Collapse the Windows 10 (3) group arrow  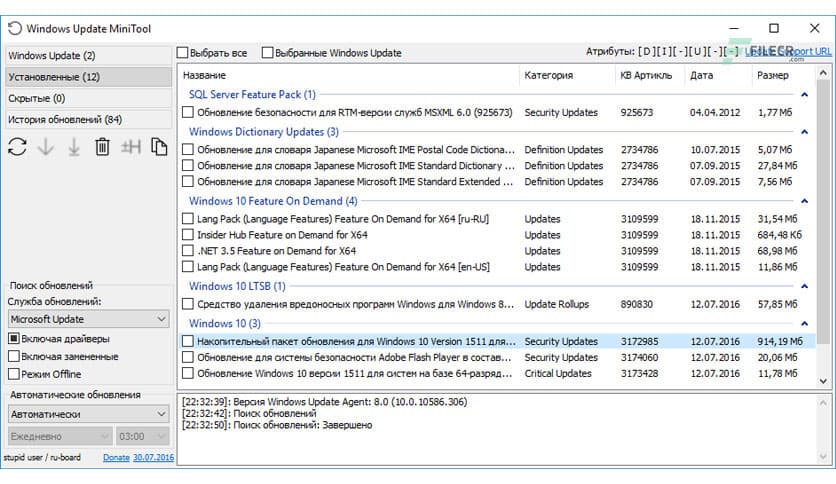click(805, 324)
